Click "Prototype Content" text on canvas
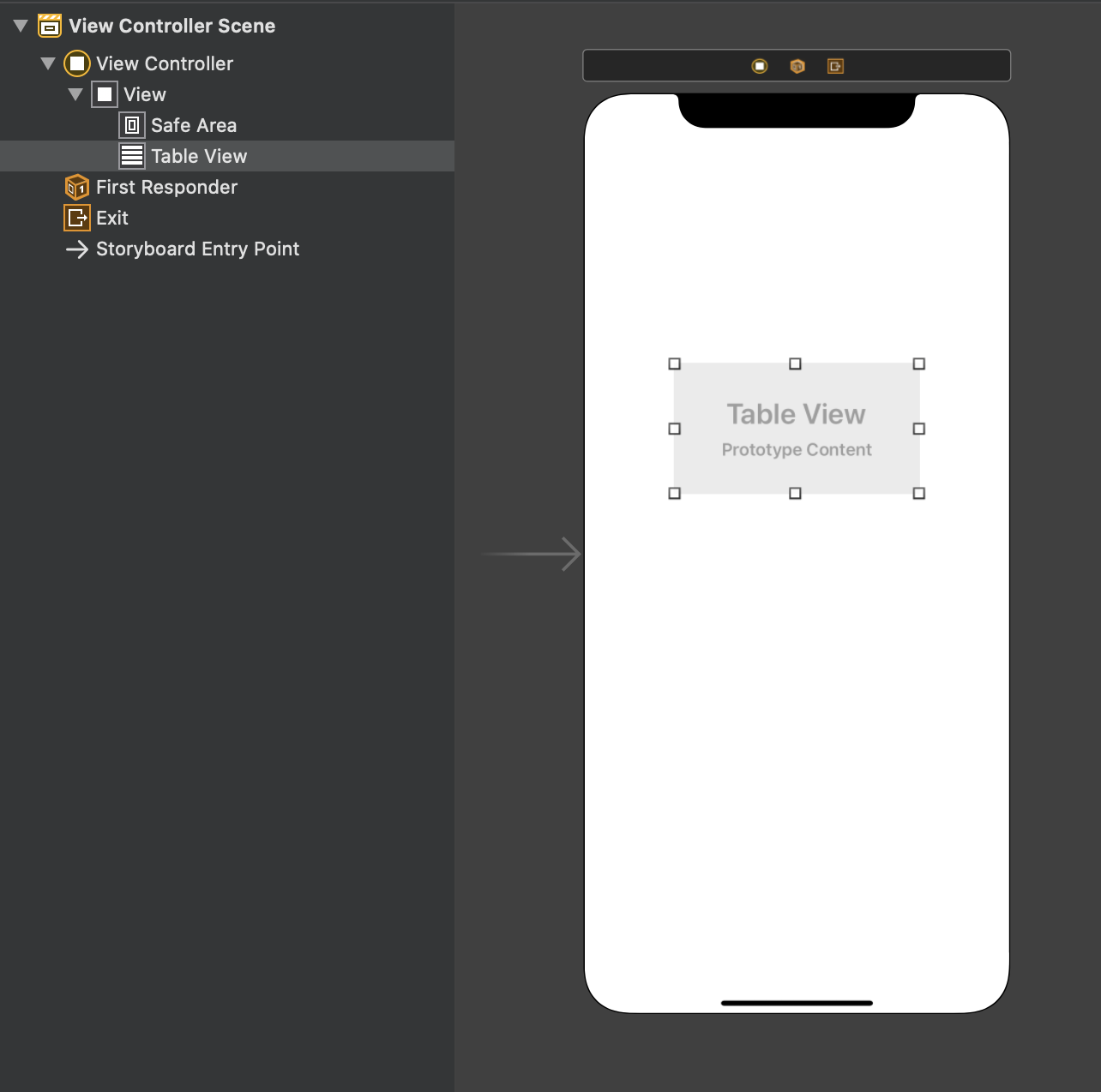 (x=797, y=450)
